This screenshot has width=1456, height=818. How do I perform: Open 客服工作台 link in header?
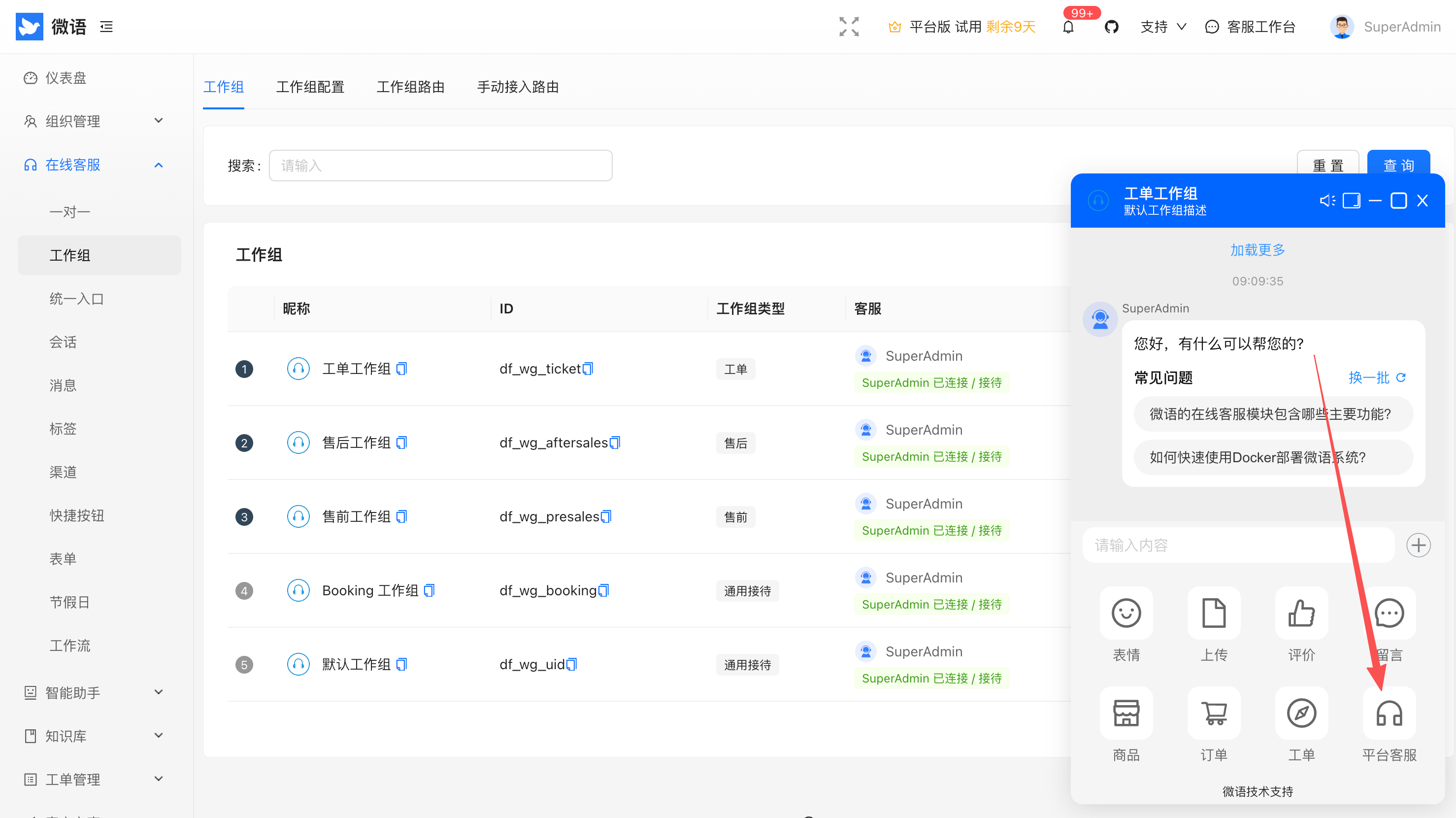point(1250,27)
